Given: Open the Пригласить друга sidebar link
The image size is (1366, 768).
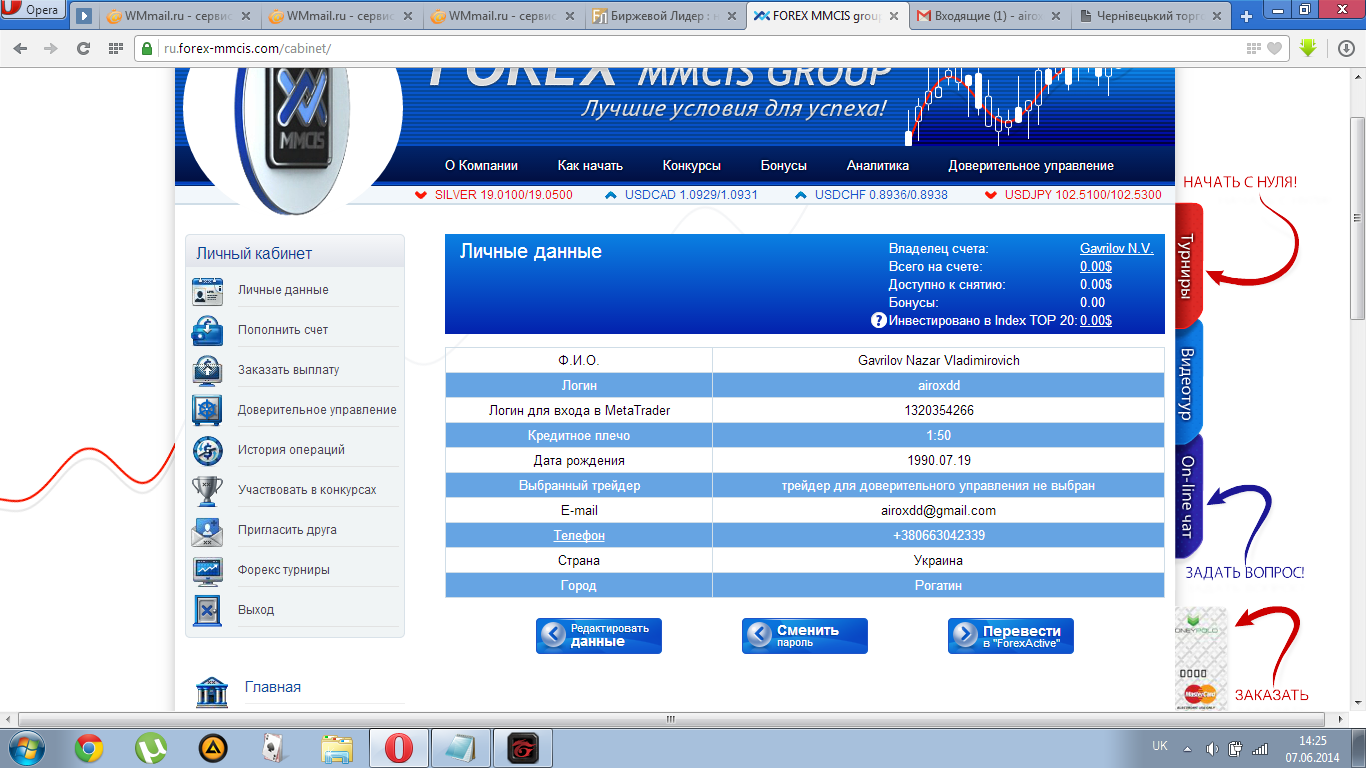Looking at the screenshot, I should pyautogui.click(x=287, y=530).
